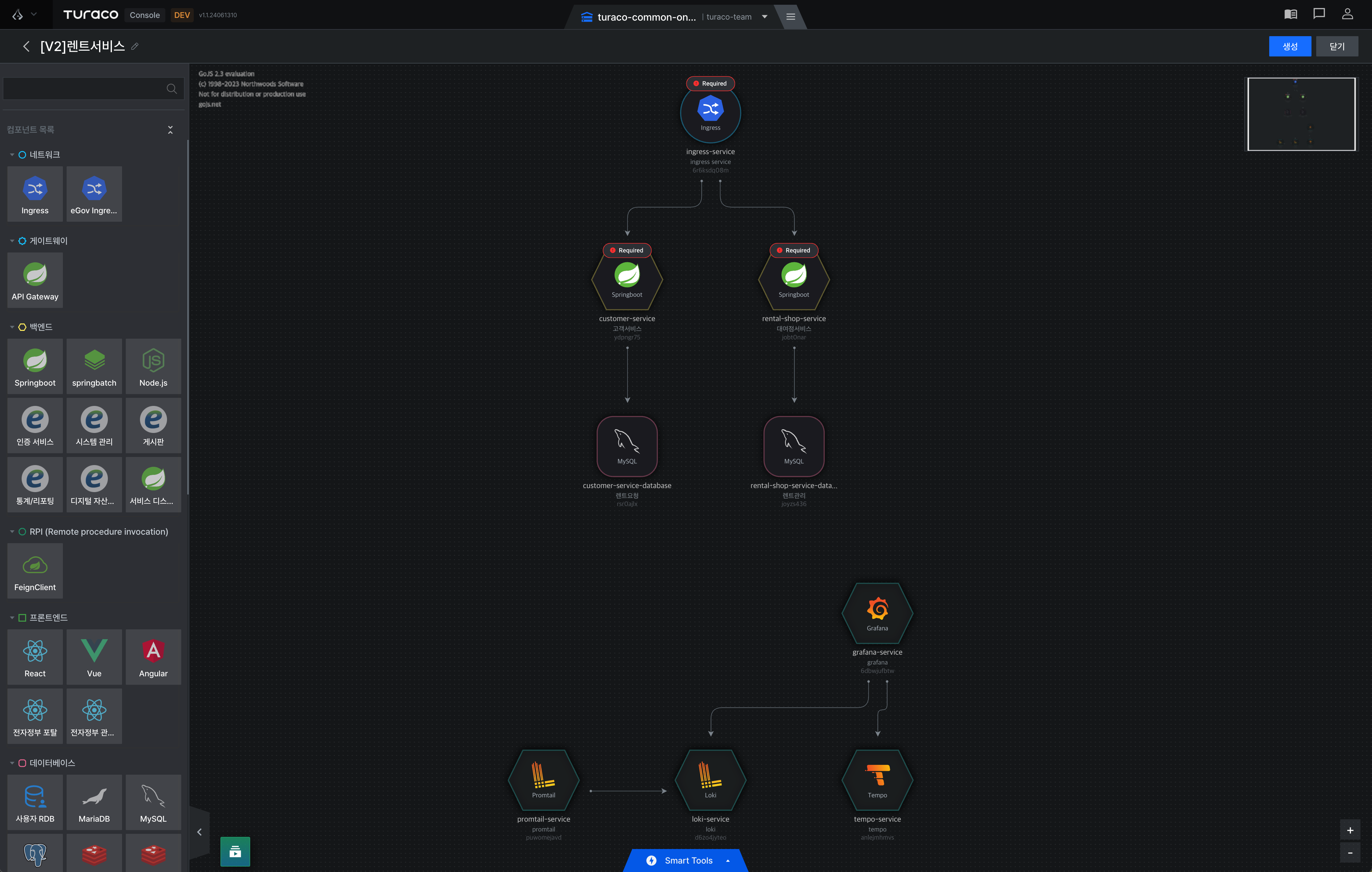Click the 생성 button

tap(1290, 47)
